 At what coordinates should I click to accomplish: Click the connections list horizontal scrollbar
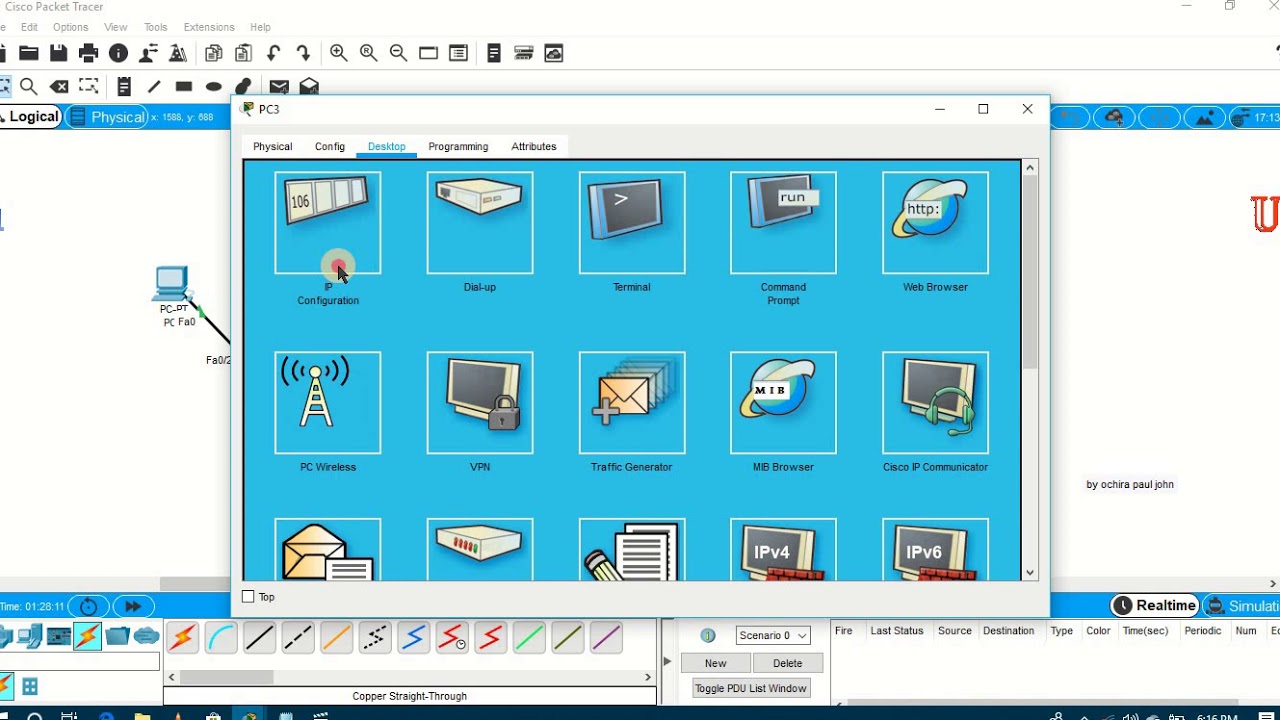227,677
